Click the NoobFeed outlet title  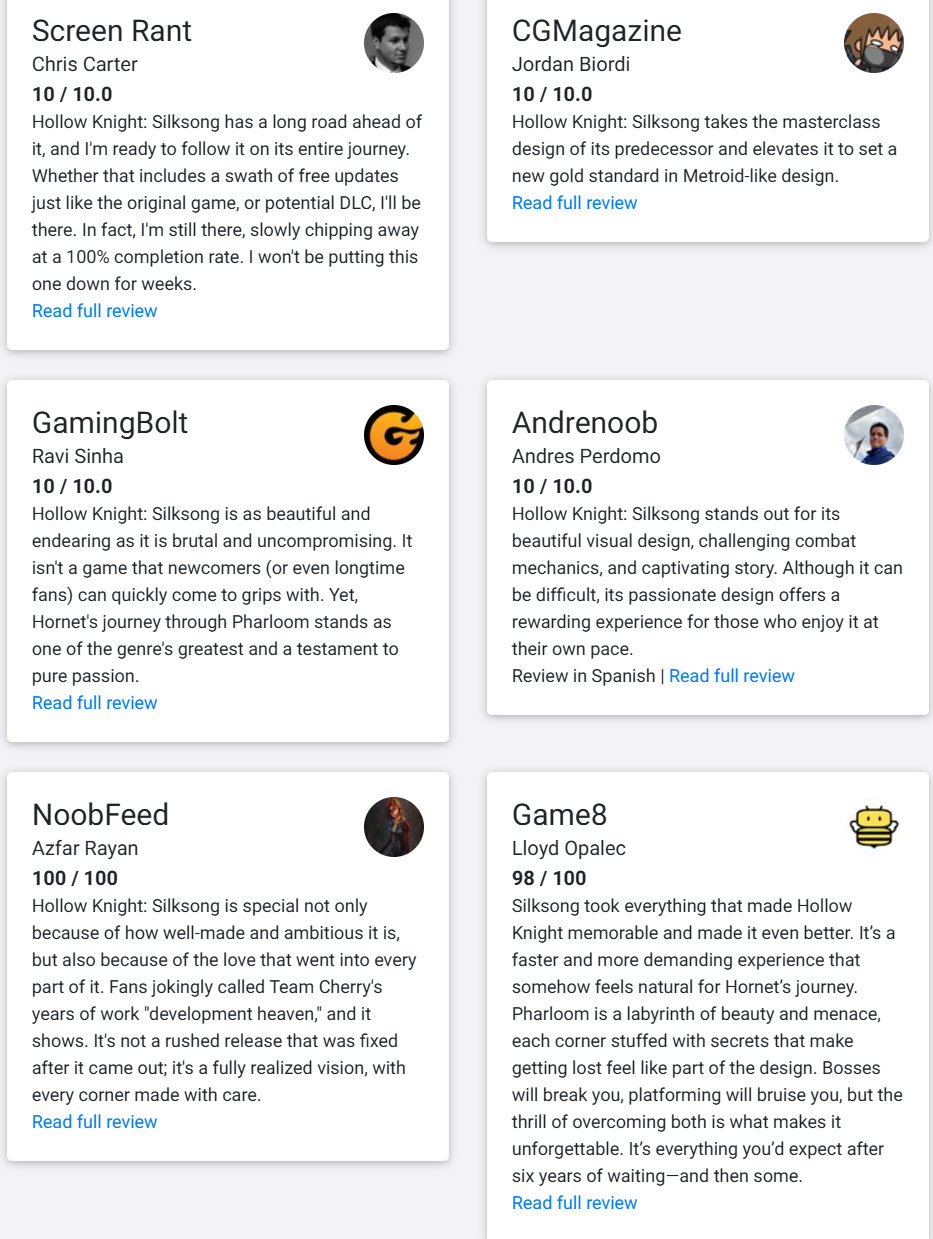[100, 815]
